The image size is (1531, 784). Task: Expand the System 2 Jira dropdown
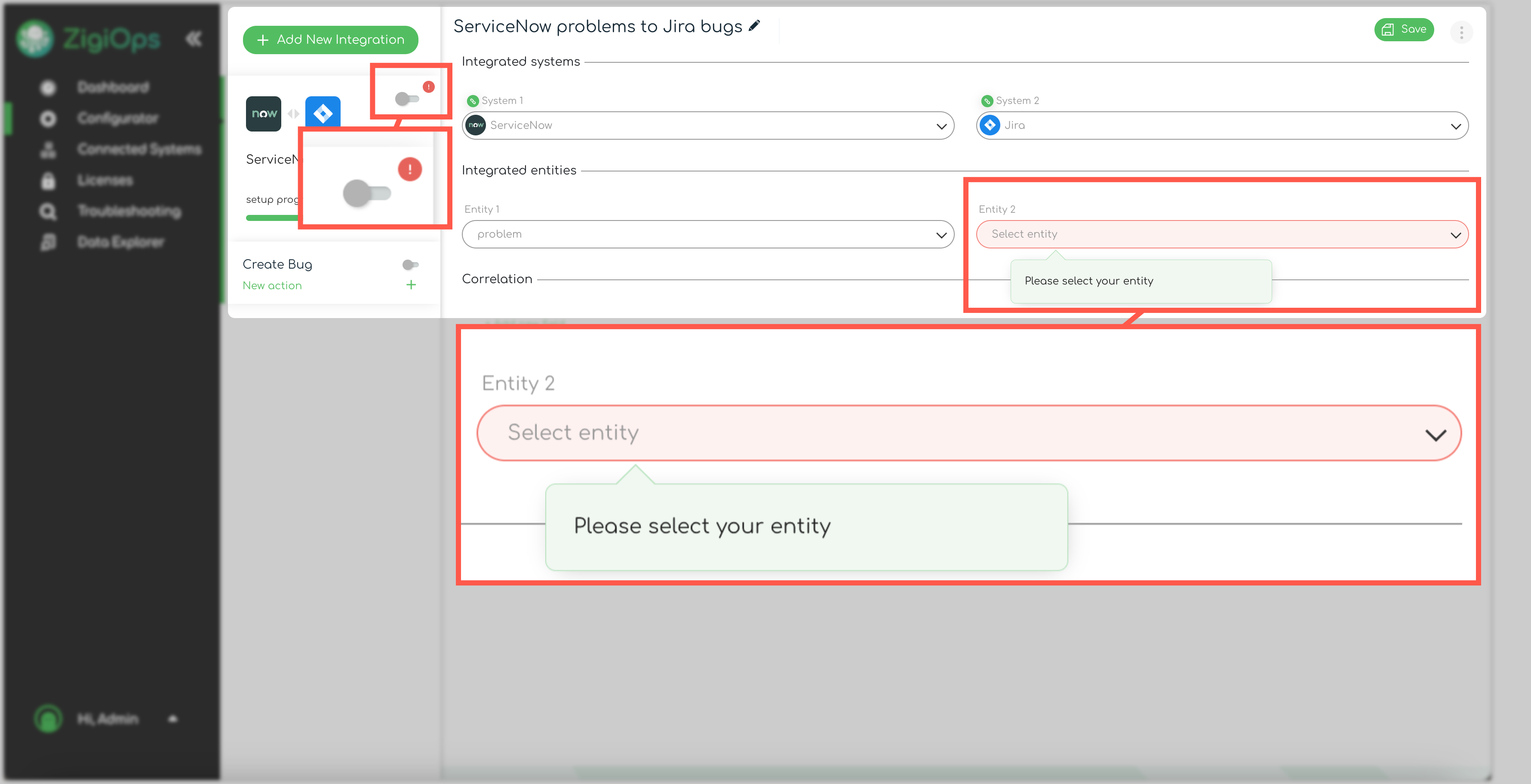click(x=1222, y=126)
